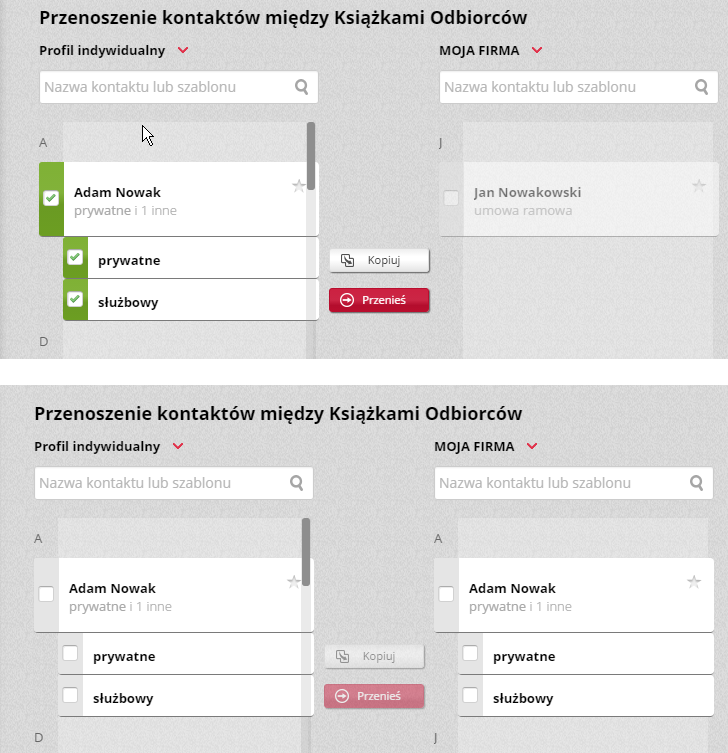728x753 pixels.
Task: Click search magnifier in top-left contact field
Action: (x=302, y=87)
